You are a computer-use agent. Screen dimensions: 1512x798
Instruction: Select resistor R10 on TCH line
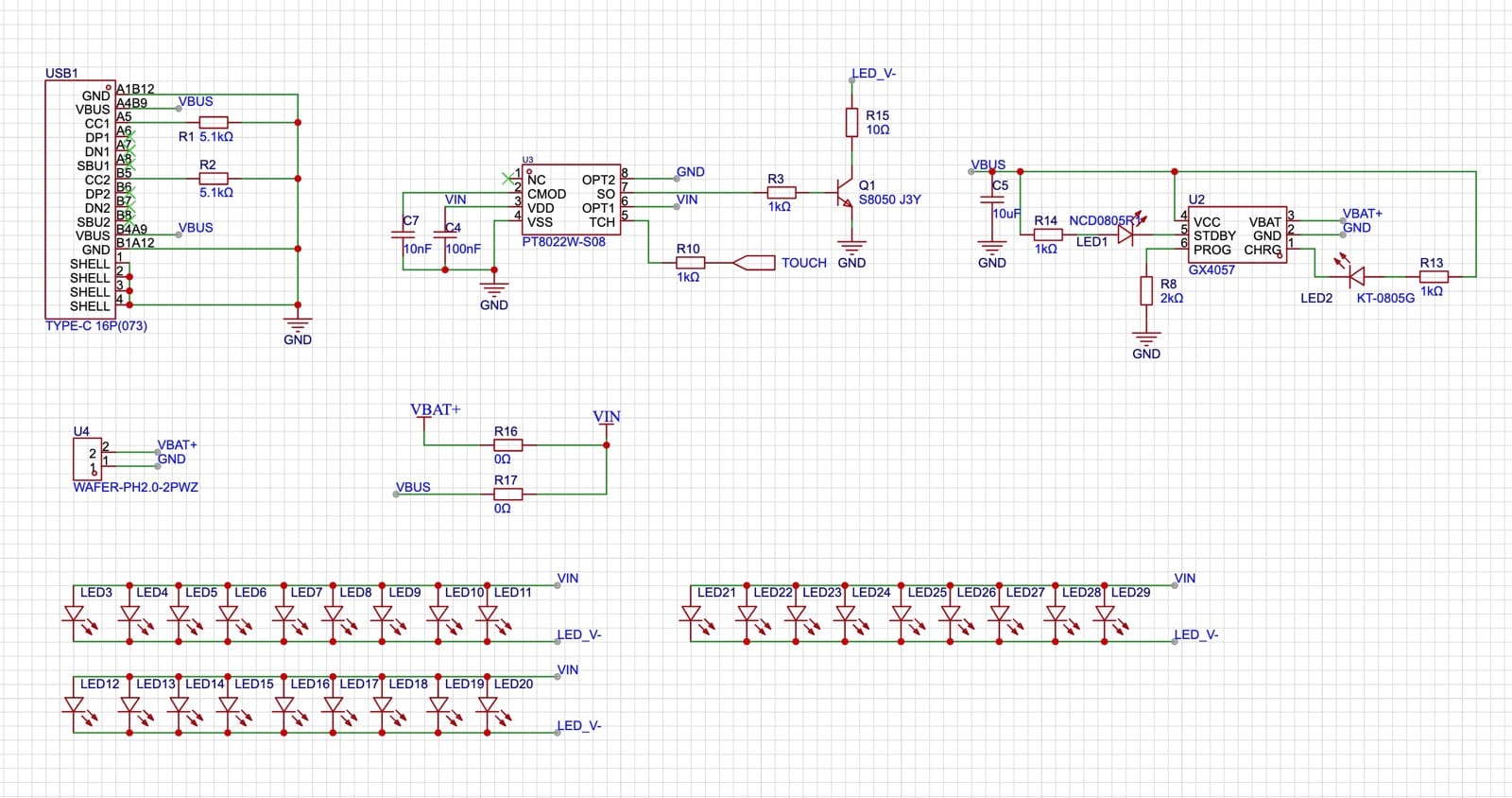coord(690,263)
